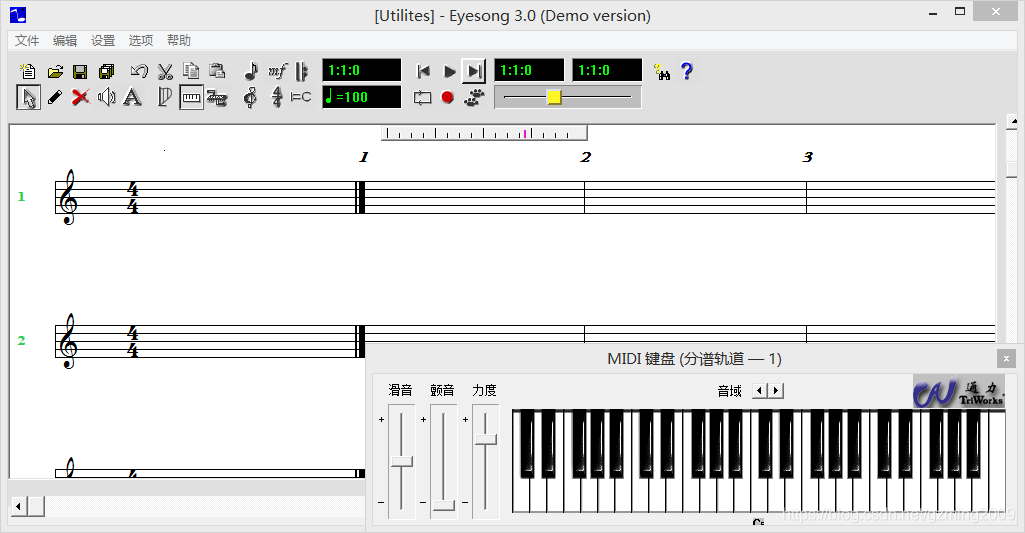Image resolution: width=1025 pixels, height=533 pixels.
Task: Select the arrow pointer tool
Action: (x=28, y=97)
